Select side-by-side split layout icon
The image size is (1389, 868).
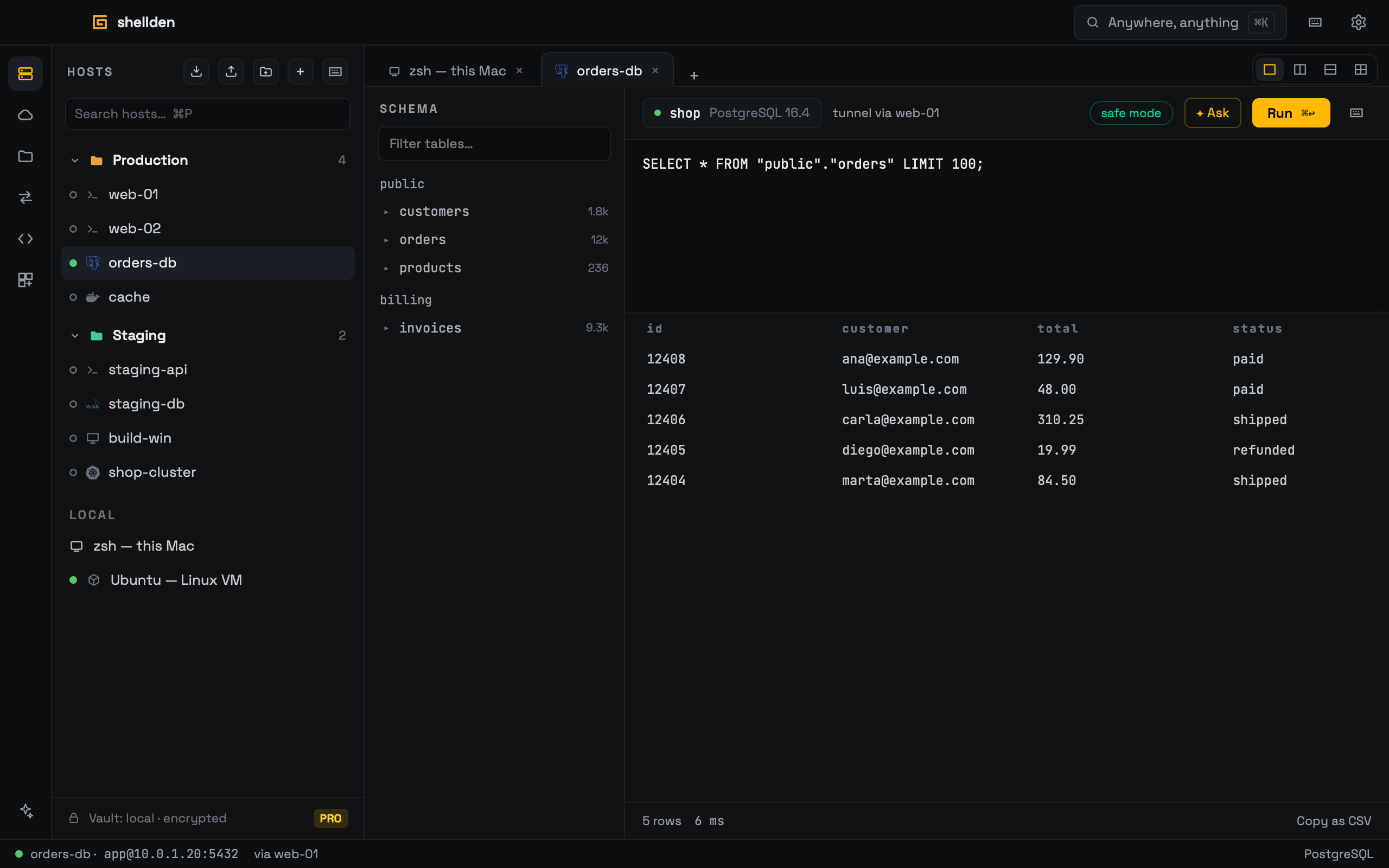coord(1300,69)
